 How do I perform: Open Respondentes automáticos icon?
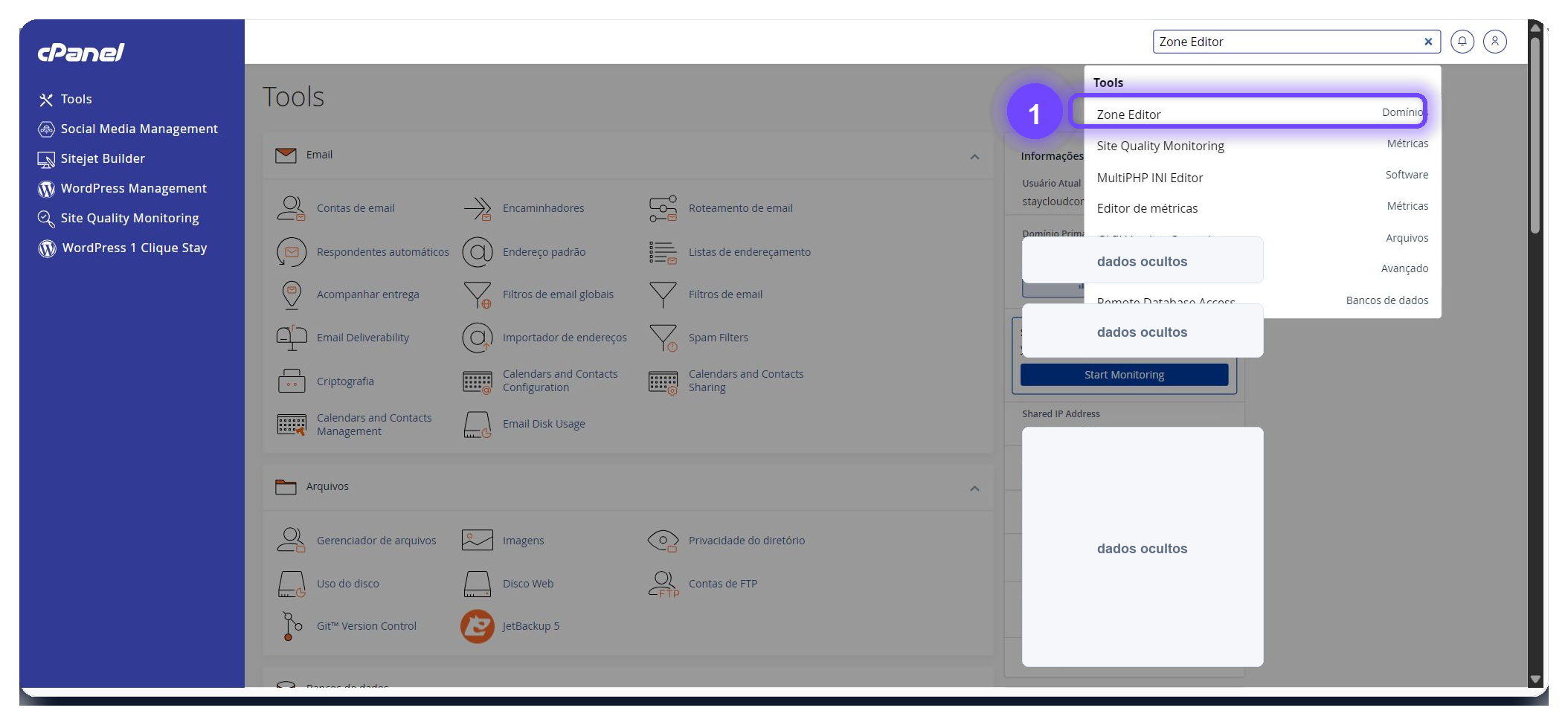[291, 252]
